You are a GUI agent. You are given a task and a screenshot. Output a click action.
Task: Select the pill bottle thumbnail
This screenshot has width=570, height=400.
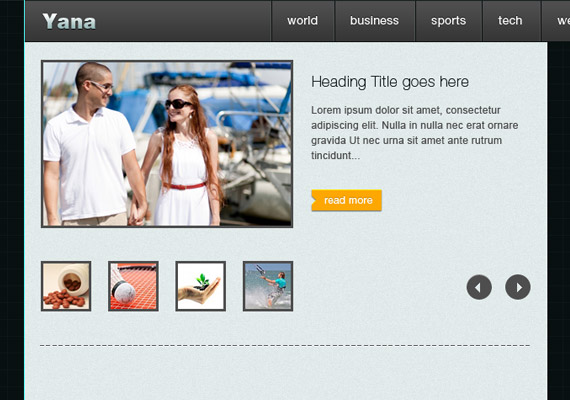(x=66, y=286)
